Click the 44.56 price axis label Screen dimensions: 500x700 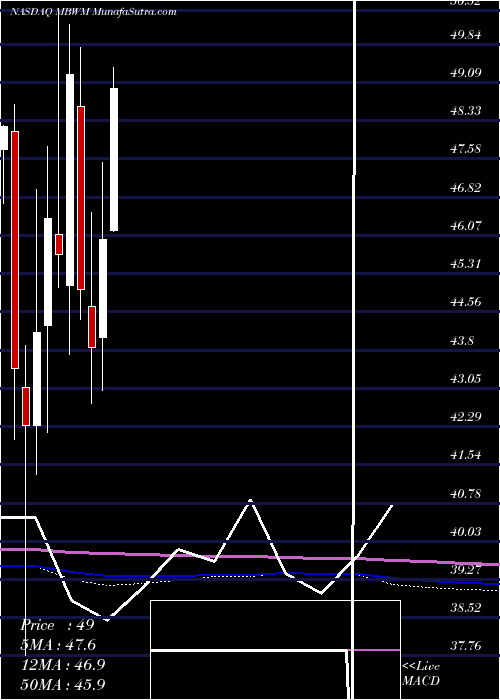point(466,301)
